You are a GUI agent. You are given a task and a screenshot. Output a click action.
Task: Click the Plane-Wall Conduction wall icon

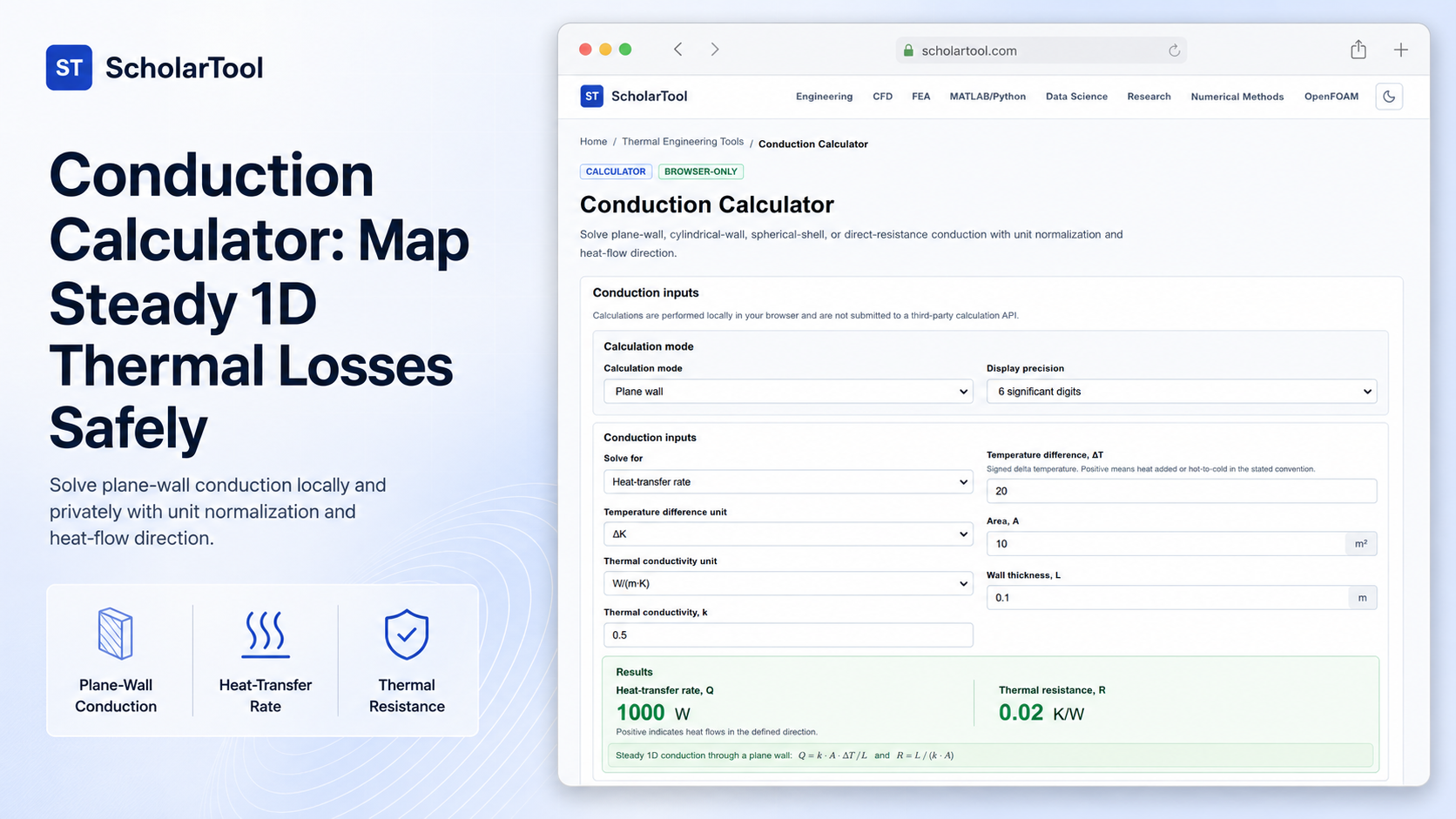116,634
